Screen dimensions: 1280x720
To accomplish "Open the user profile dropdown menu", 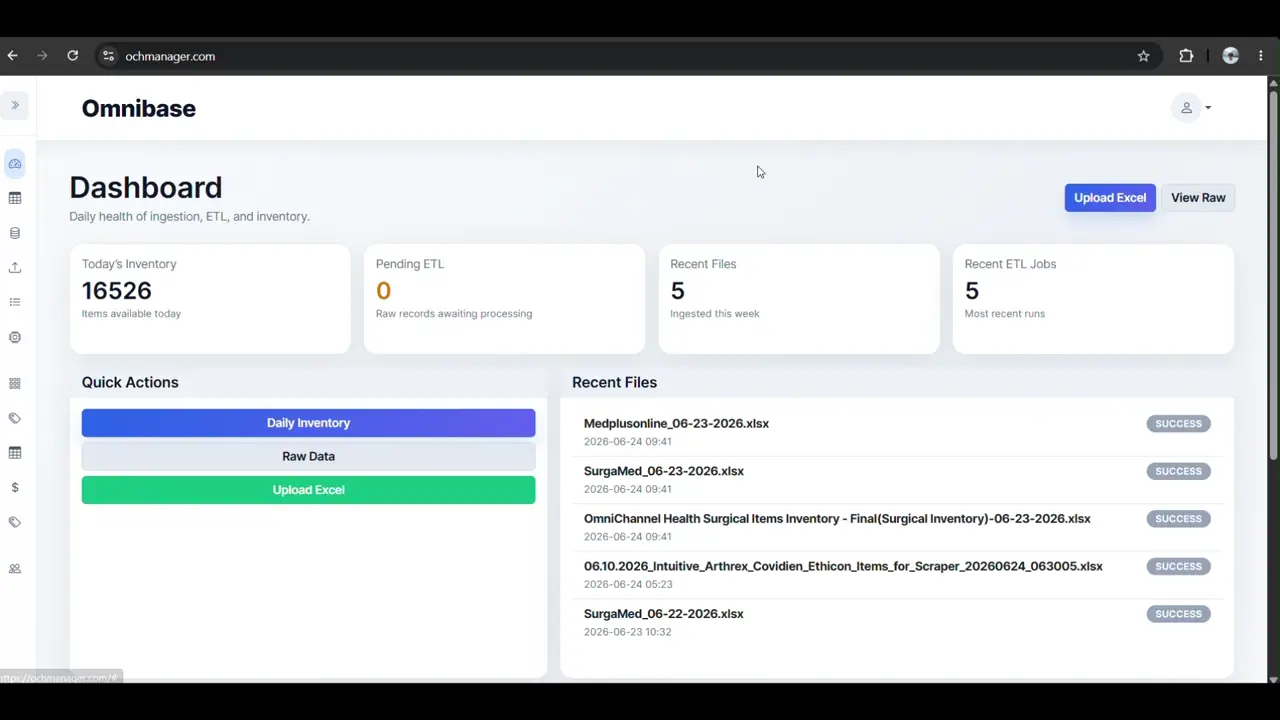I will click(x=1192, y=108).
